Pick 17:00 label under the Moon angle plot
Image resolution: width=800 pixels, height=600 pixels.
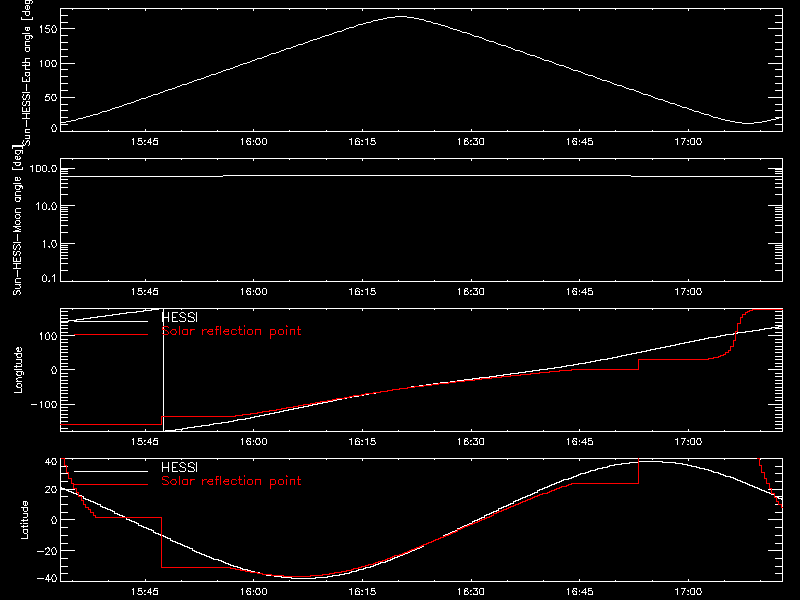[688, 292]
